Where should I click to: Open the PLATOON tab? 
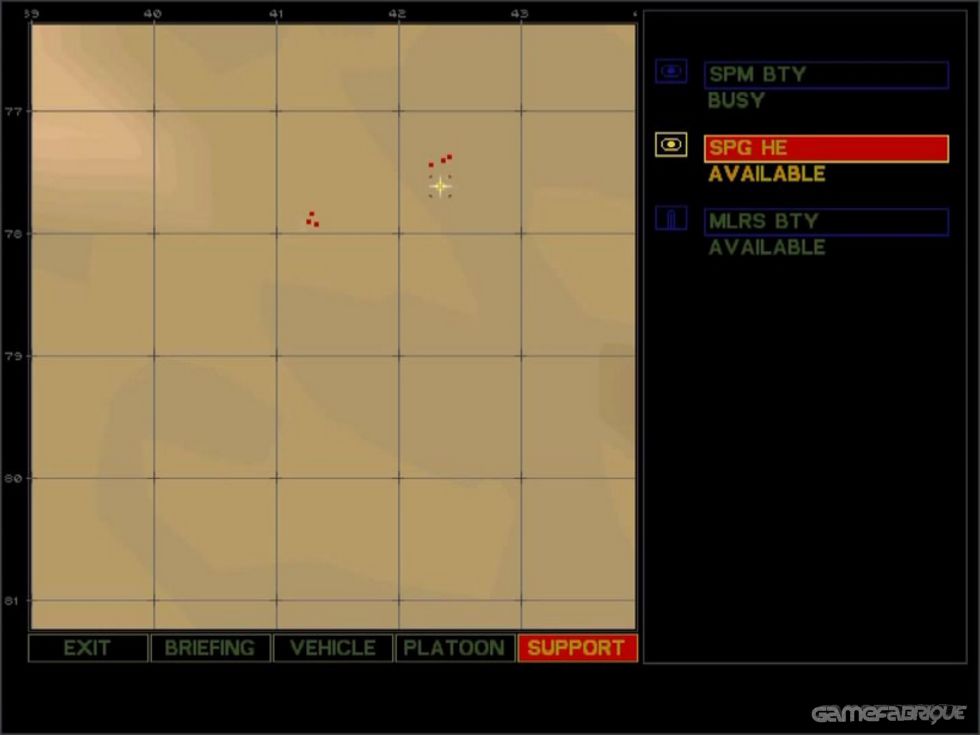454,648
